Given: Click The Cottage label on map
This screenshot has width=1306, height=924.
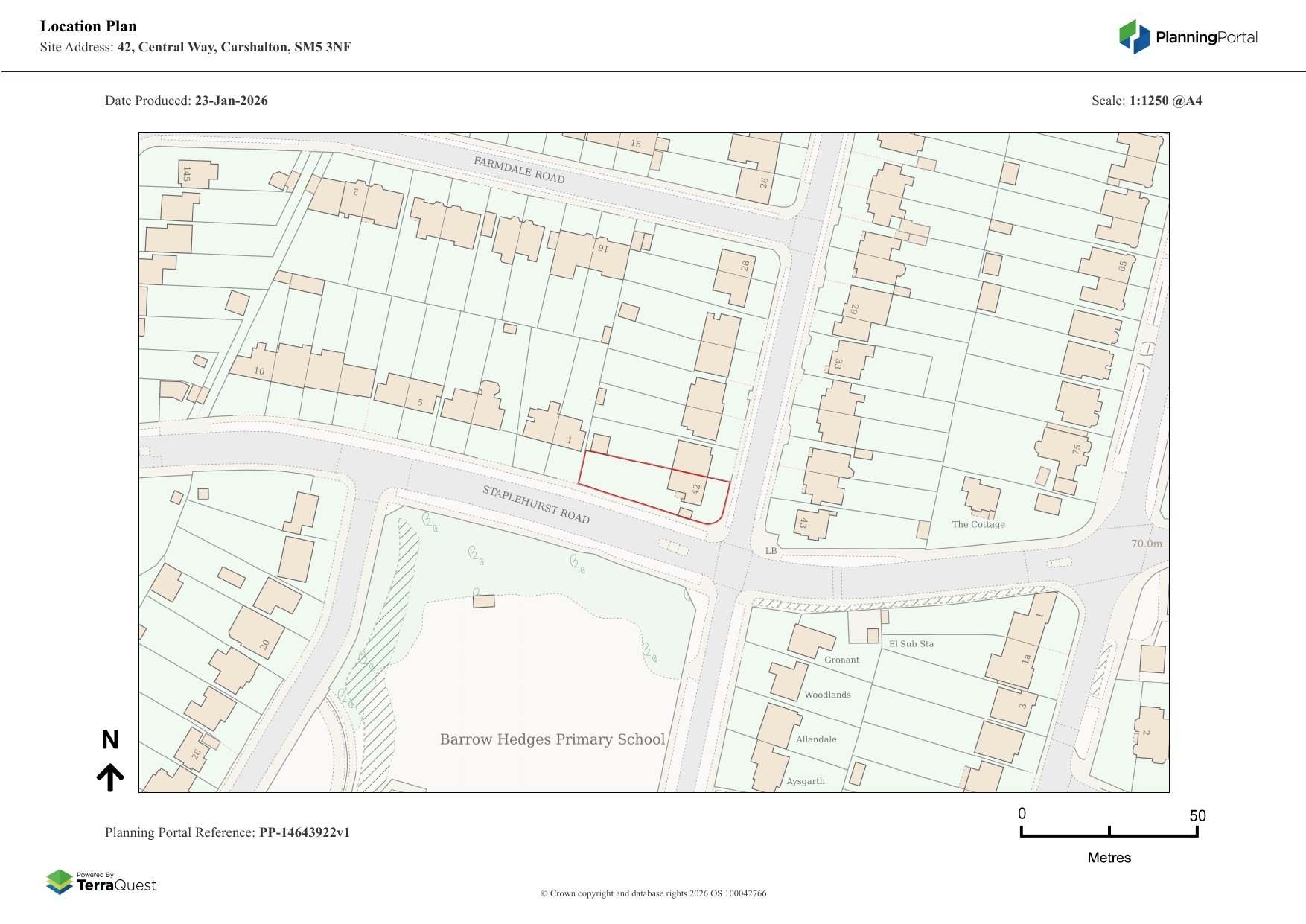Looking at the screenshot, I should click(x=978, y=524).
